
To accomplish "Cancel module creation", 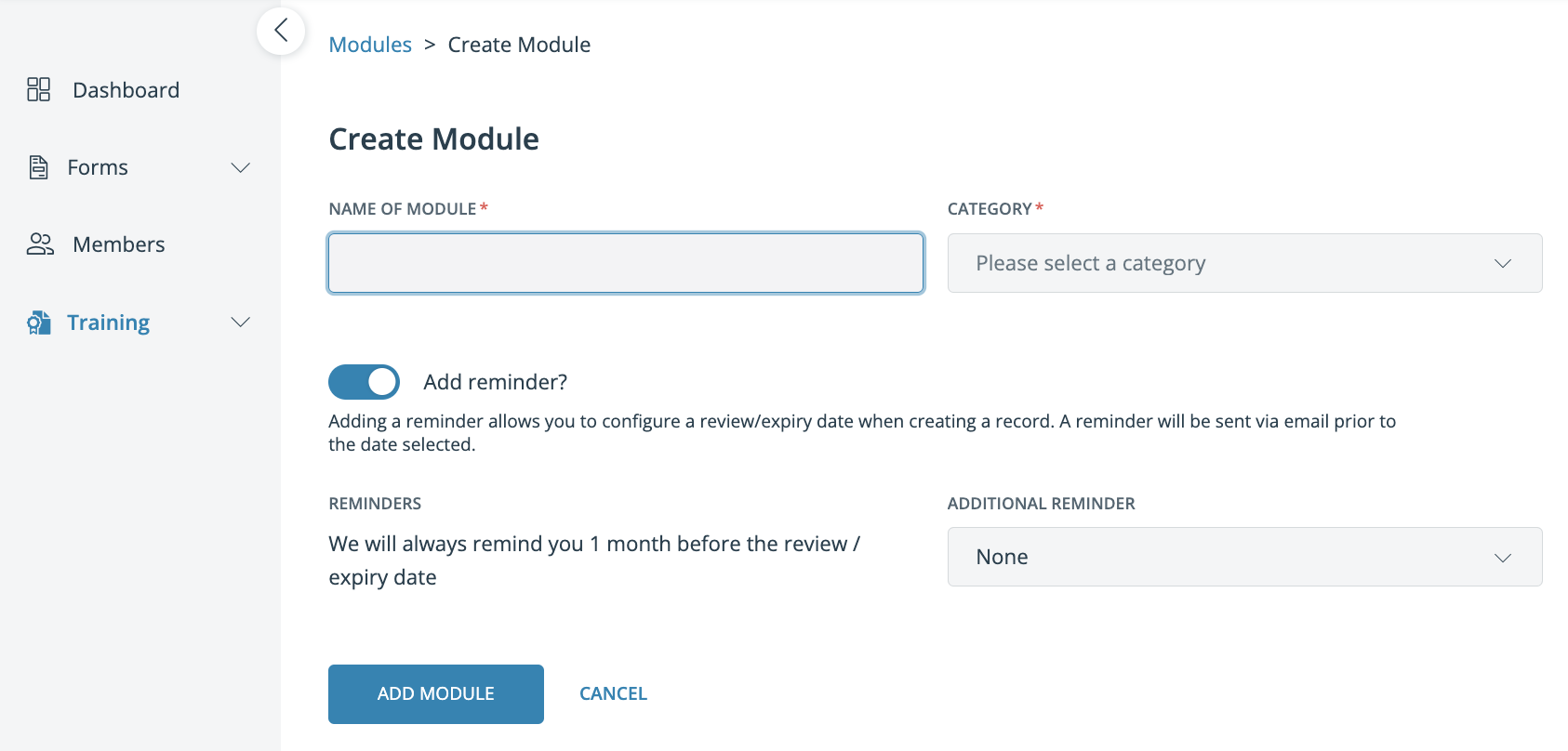I will 613,694.
